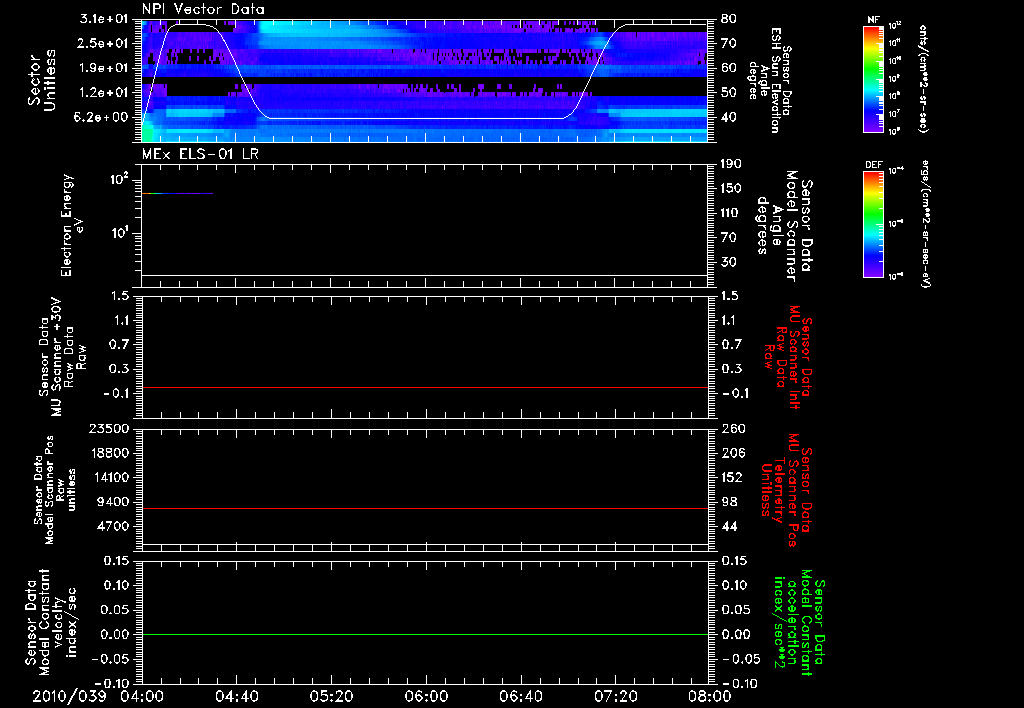Image resolution: width=1024 pixels, height=708 pixels.
Task: Click the NF flux color bar
Action: (874, 79)
